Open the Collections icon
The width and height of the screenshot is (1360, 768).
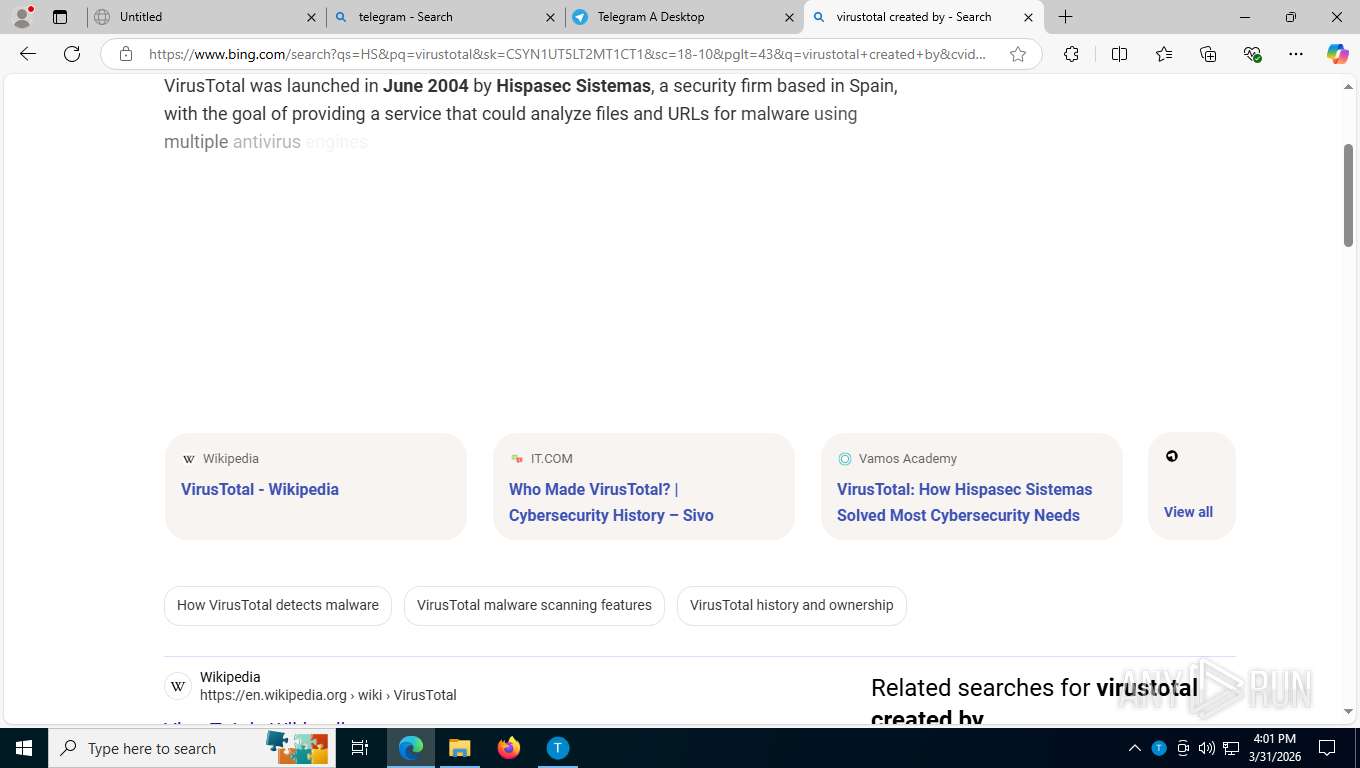point(1208,54)
